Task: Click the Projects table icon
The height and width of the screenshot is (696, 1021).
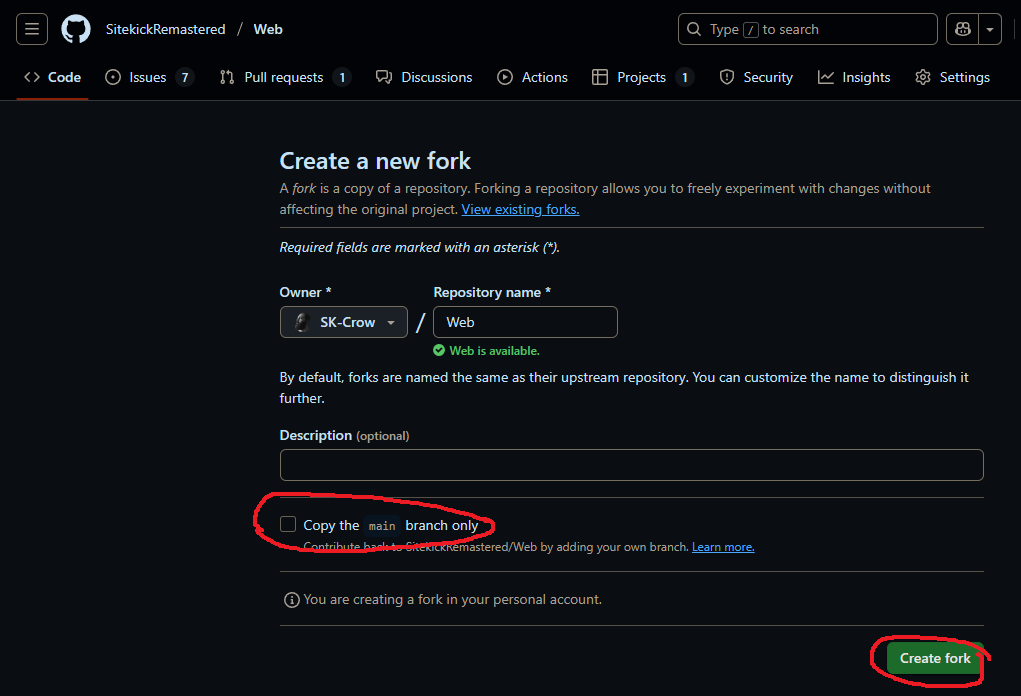Action: pyautogui.click(x=600, y=77)
